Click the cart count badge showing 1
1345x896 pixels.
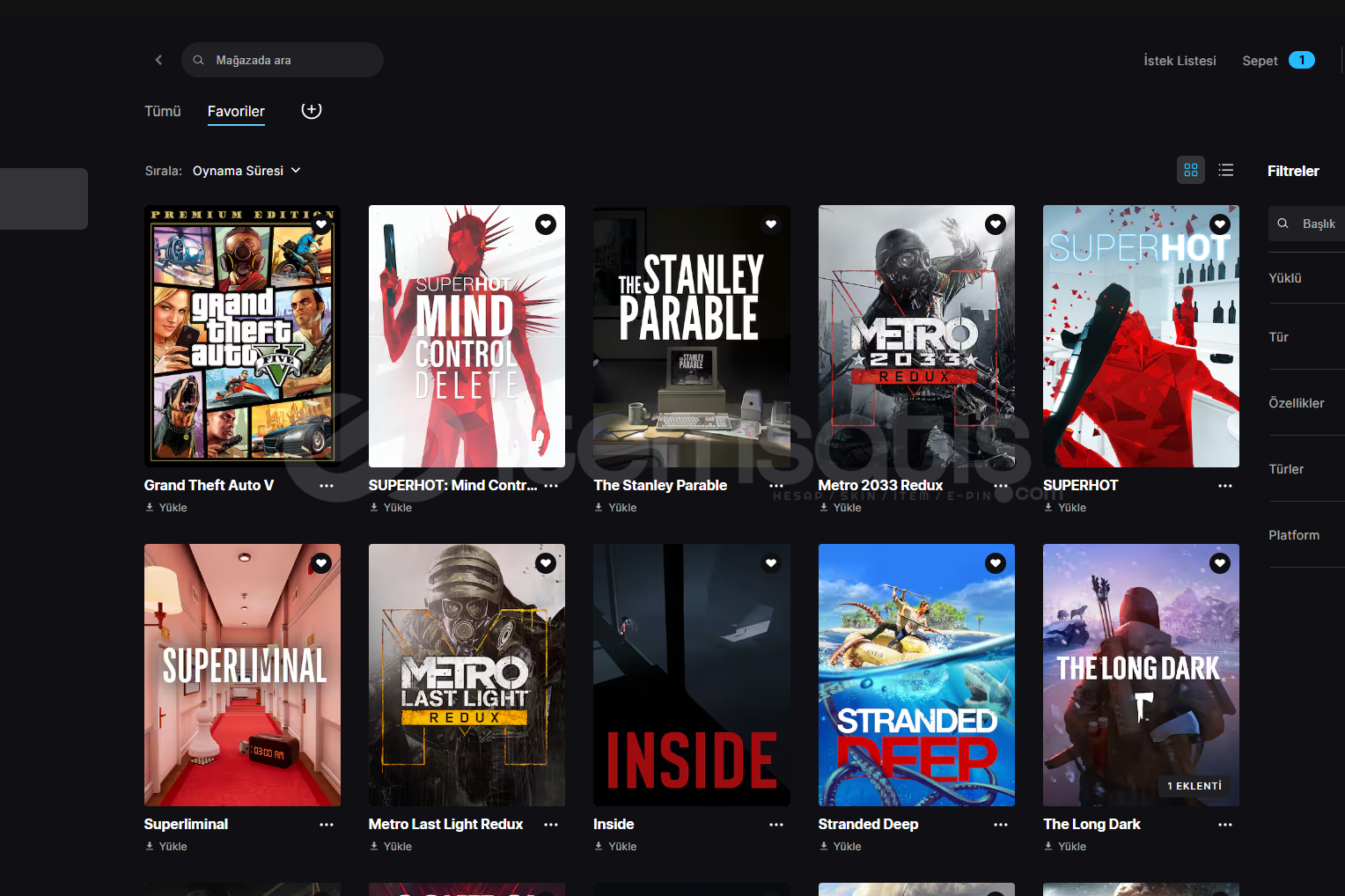(x=1302, y=60)
